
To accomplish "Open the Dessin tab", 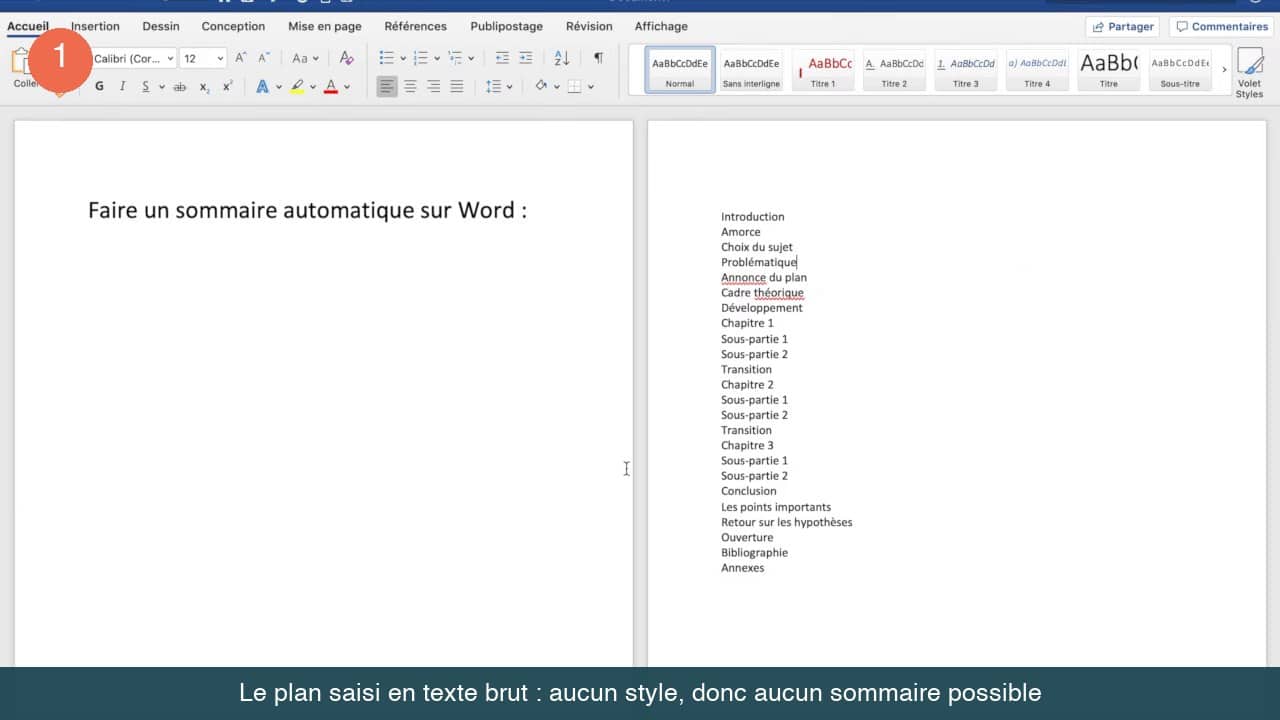I will pos(160,26).
